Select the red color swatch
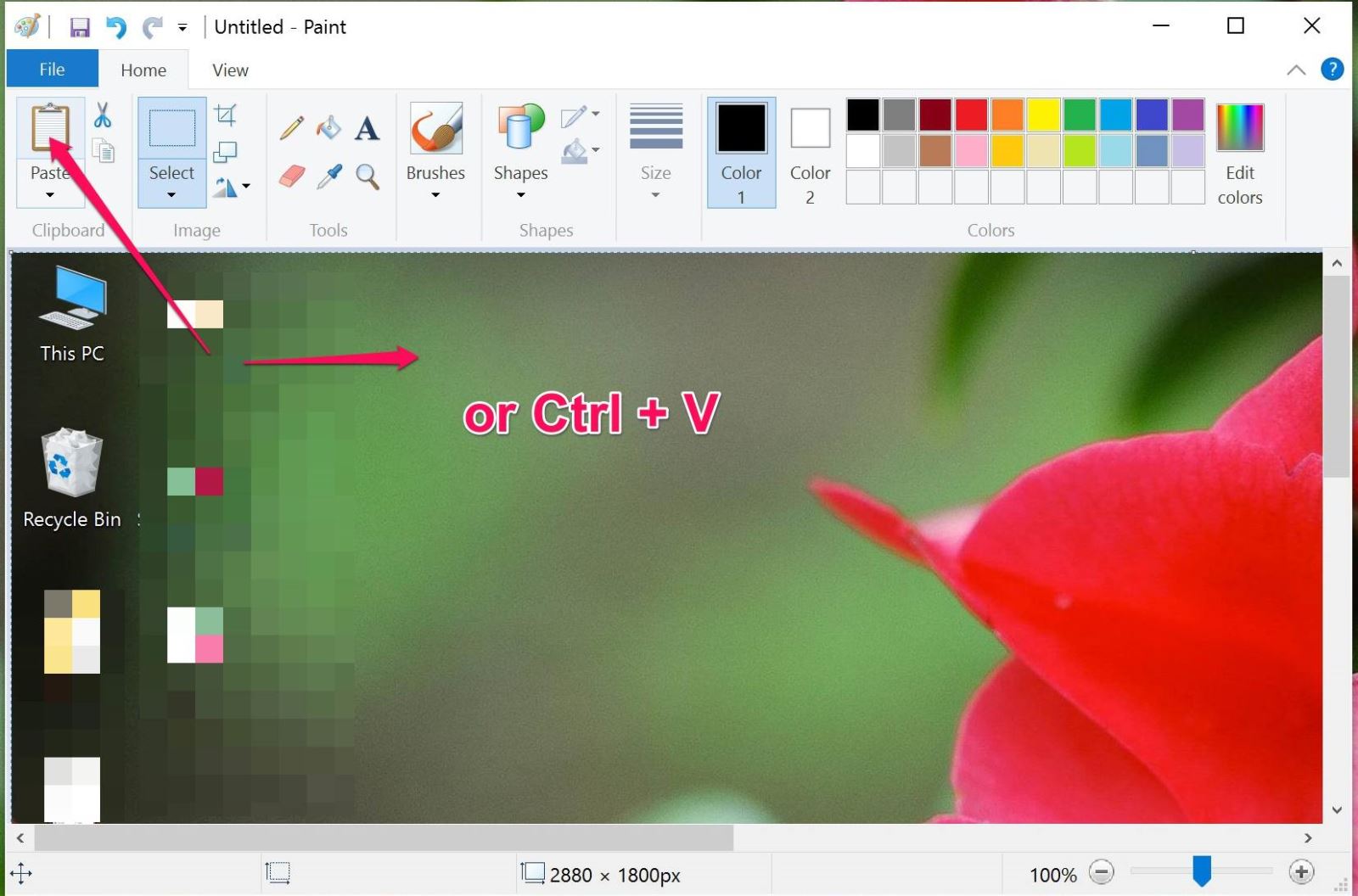The width and height of the screenshot is (1358, 896). click(x=970, y=114)
